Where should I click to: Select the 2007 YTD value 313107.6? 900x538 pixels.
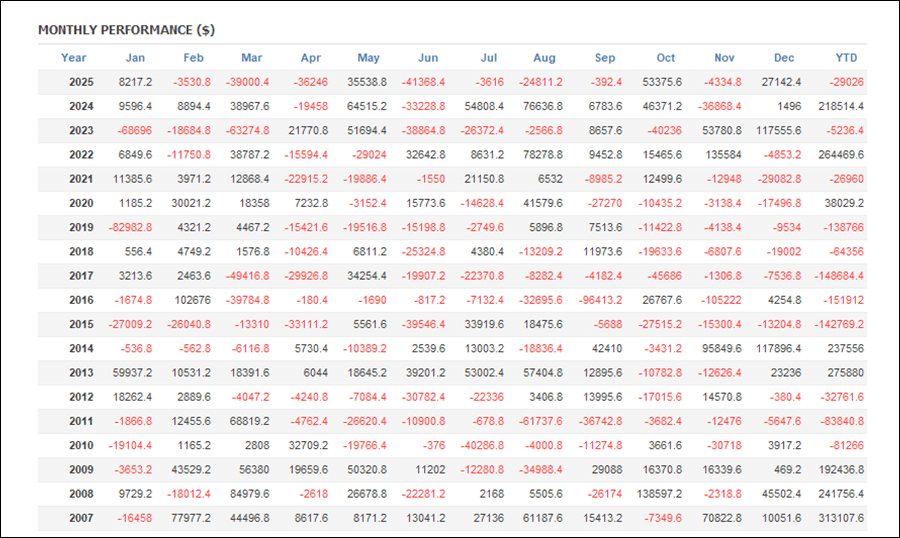pyautogui.click(x=841, y=518)
